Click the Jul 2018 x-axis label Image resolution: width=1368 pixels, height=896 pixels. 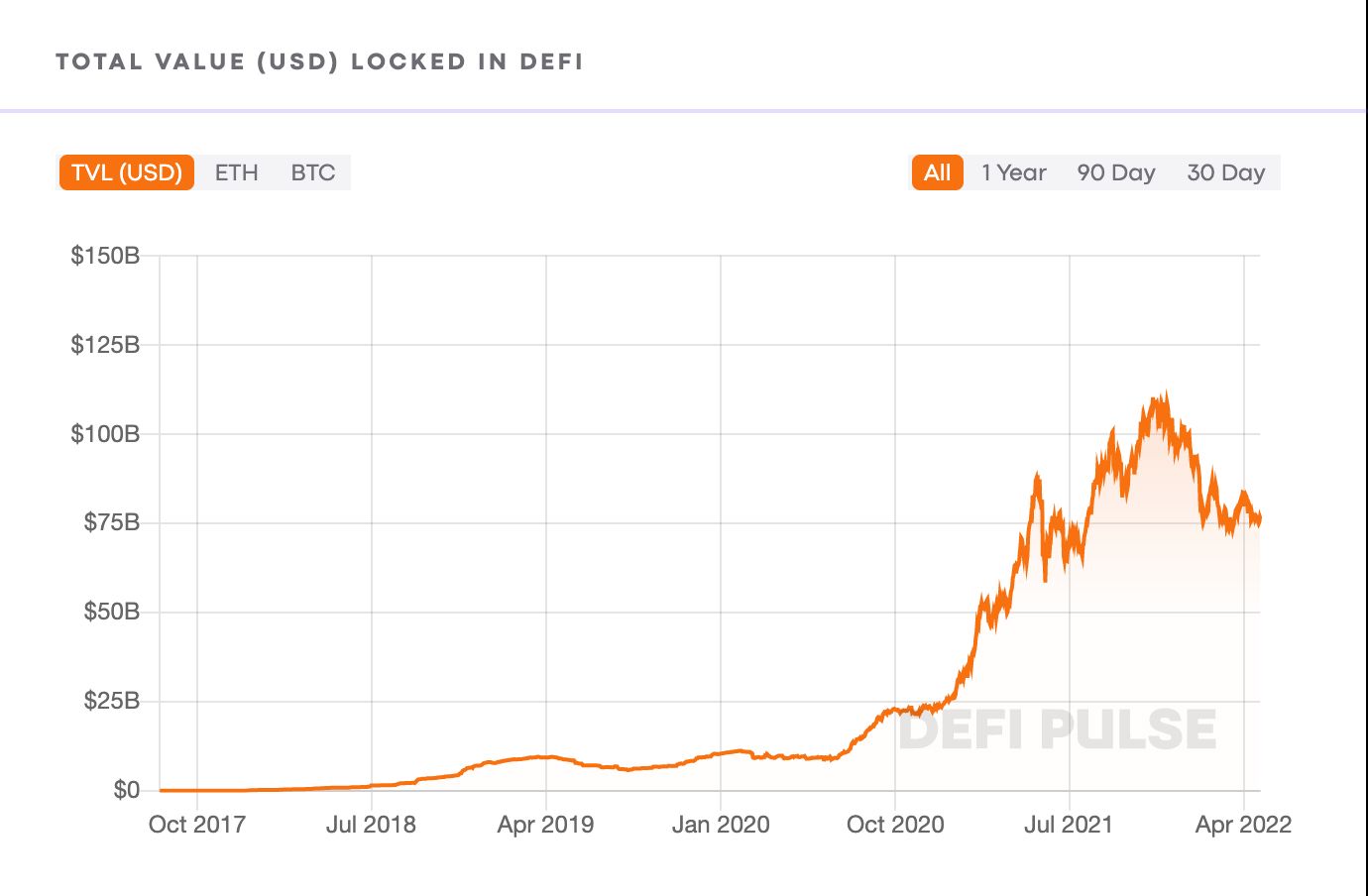(x=371, y=825)
